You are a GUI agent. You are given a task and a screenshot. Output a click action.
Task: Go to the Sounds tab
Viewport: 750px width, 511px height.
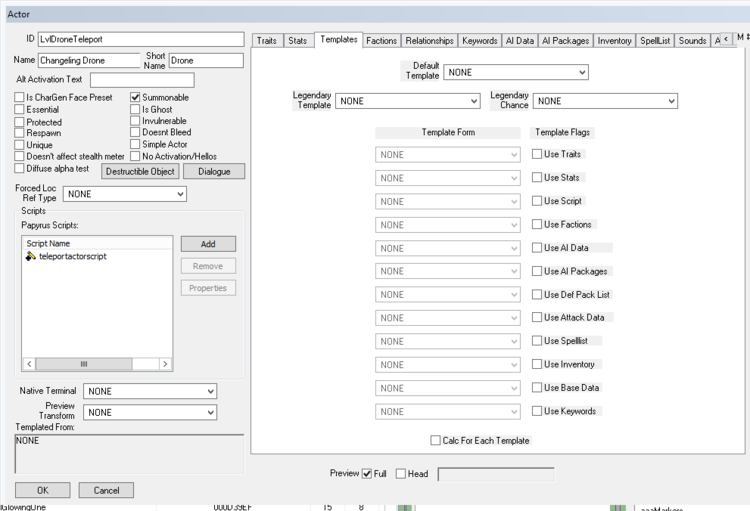(692, 41)
